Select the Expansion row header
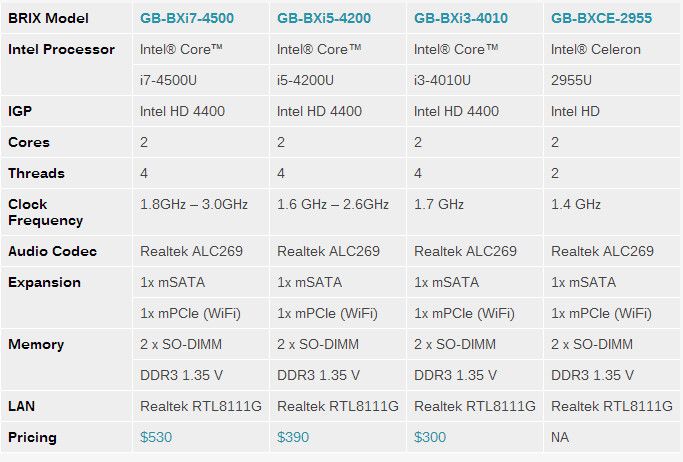The height and width of the screenshot is (462, 683). click(x=44, y=282)
